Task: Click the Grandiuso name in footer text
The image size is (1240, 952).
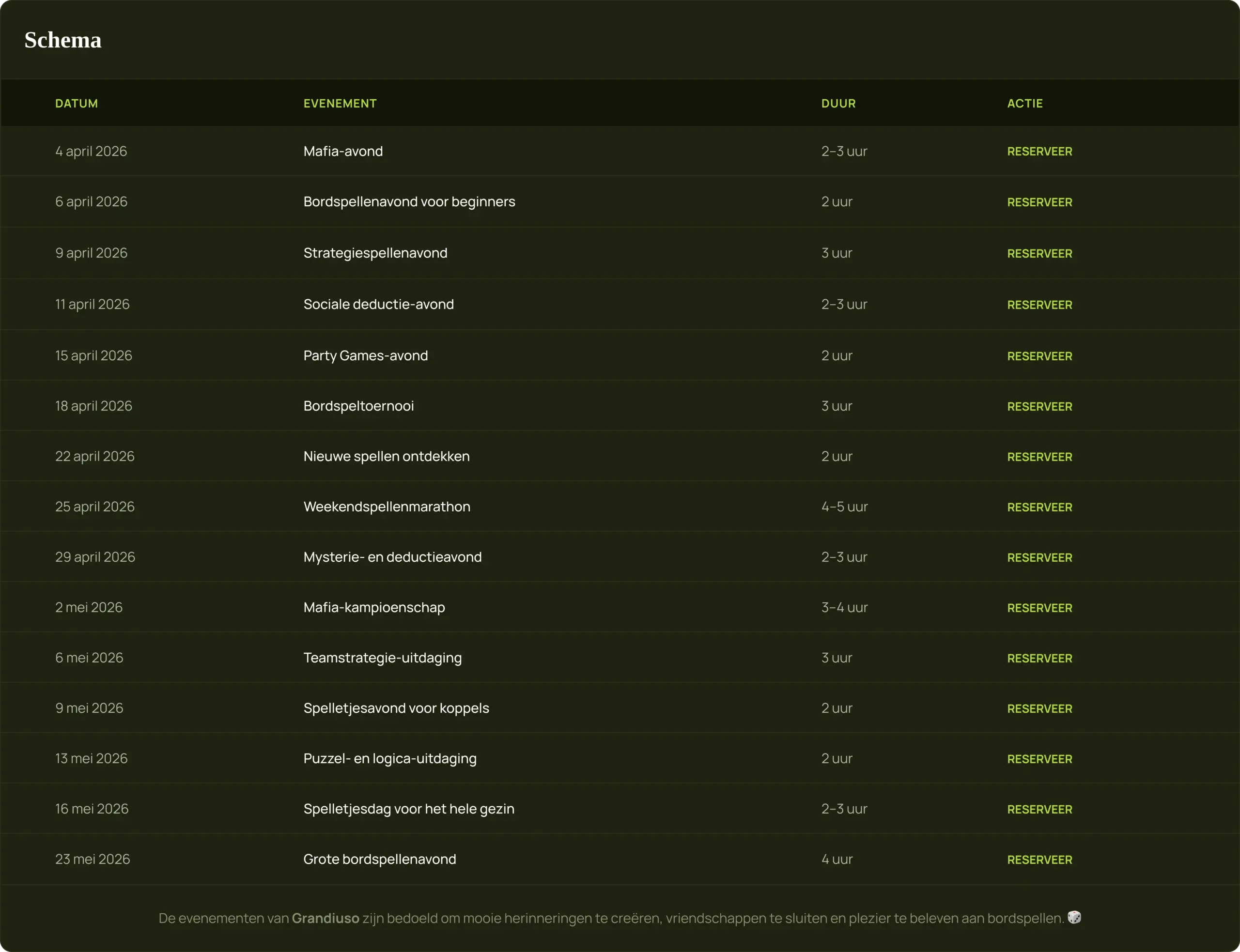Action: (x=325, y=919)
